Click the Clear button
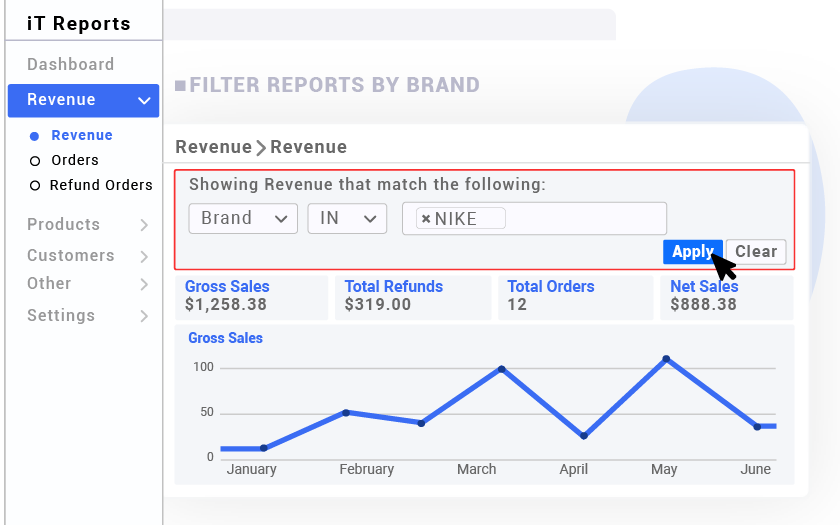The height and width of the screenshot is (525, 840). 756,252
